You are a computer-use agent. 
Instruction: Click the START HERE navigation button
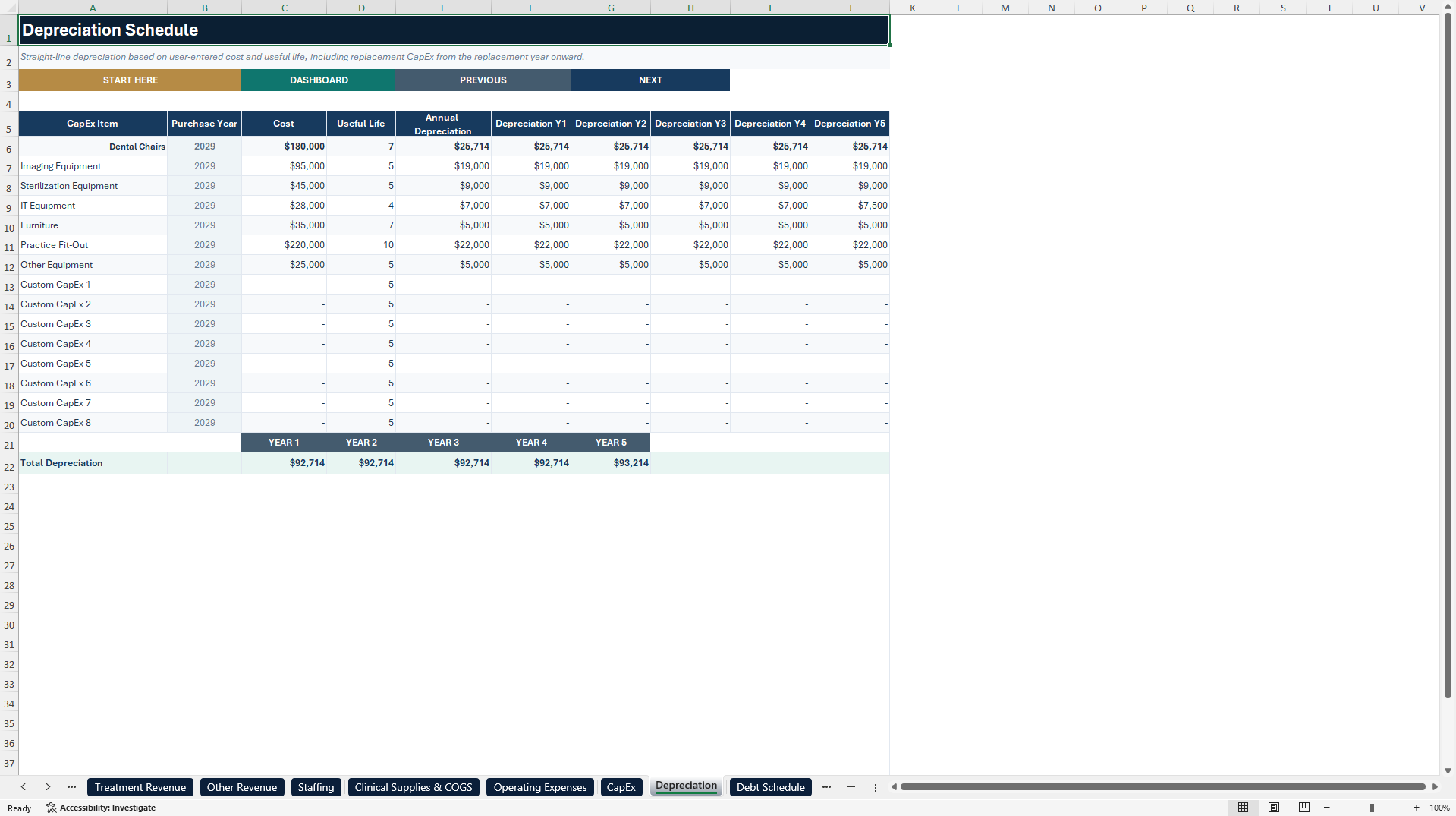[130, 80]
